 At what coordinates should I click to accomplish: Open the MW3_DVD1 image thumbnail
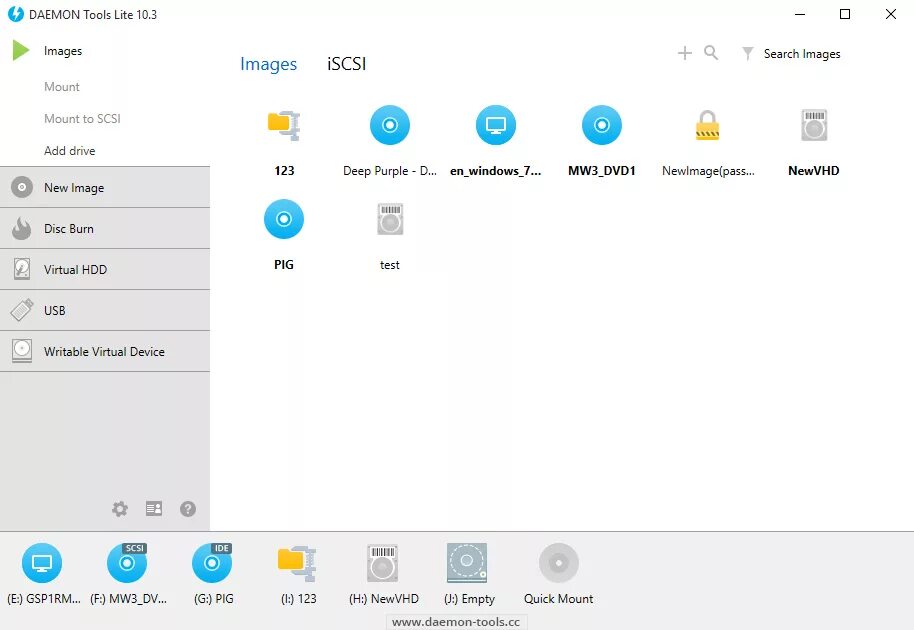[601, 125]
